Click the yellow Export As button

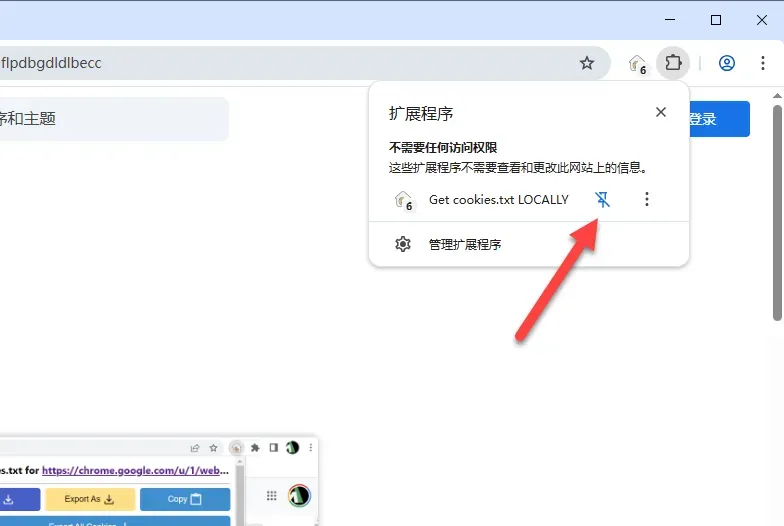point(90,499)
